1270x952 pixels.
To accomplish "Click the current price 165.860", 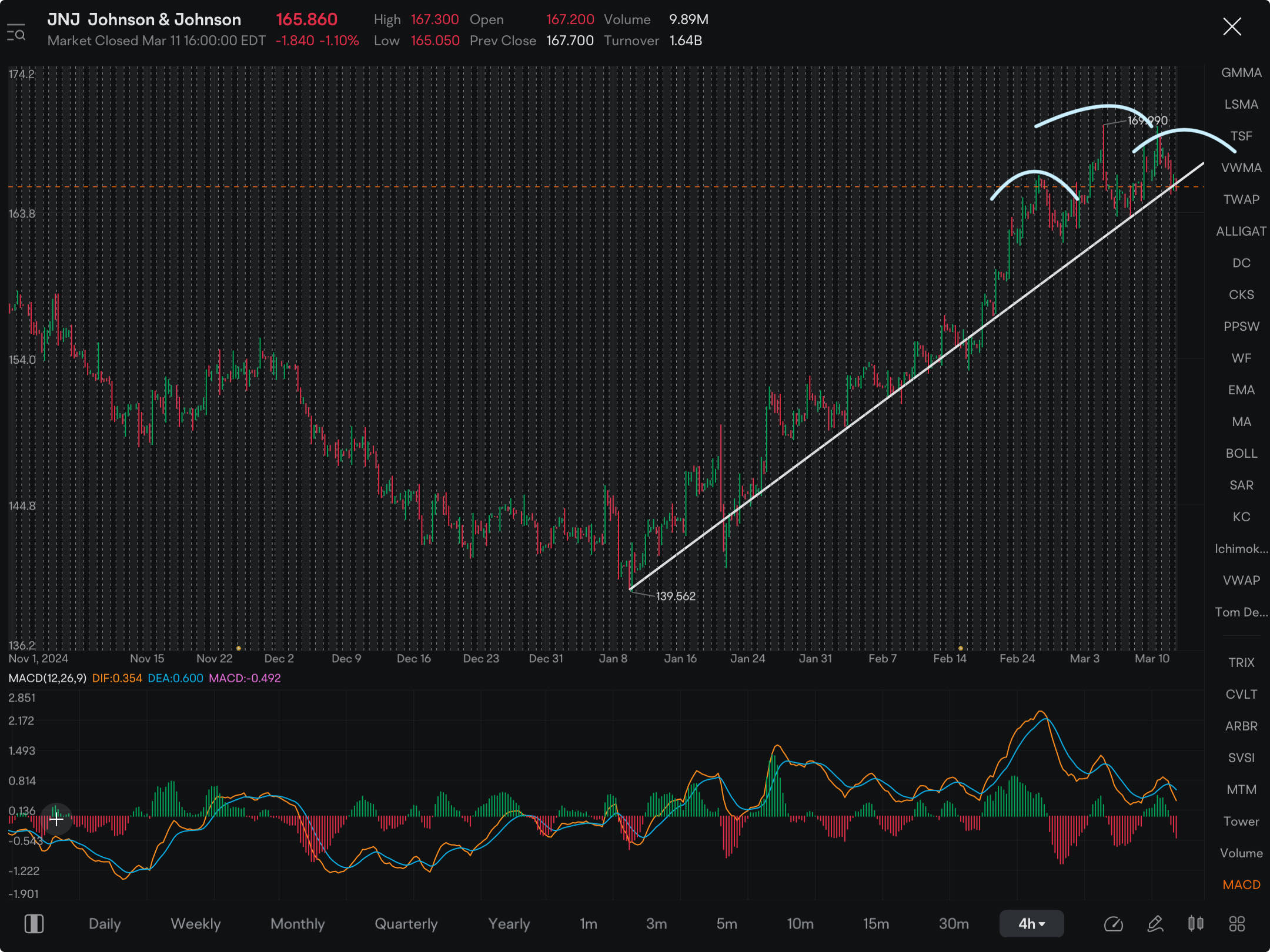I will coord(306,19).
